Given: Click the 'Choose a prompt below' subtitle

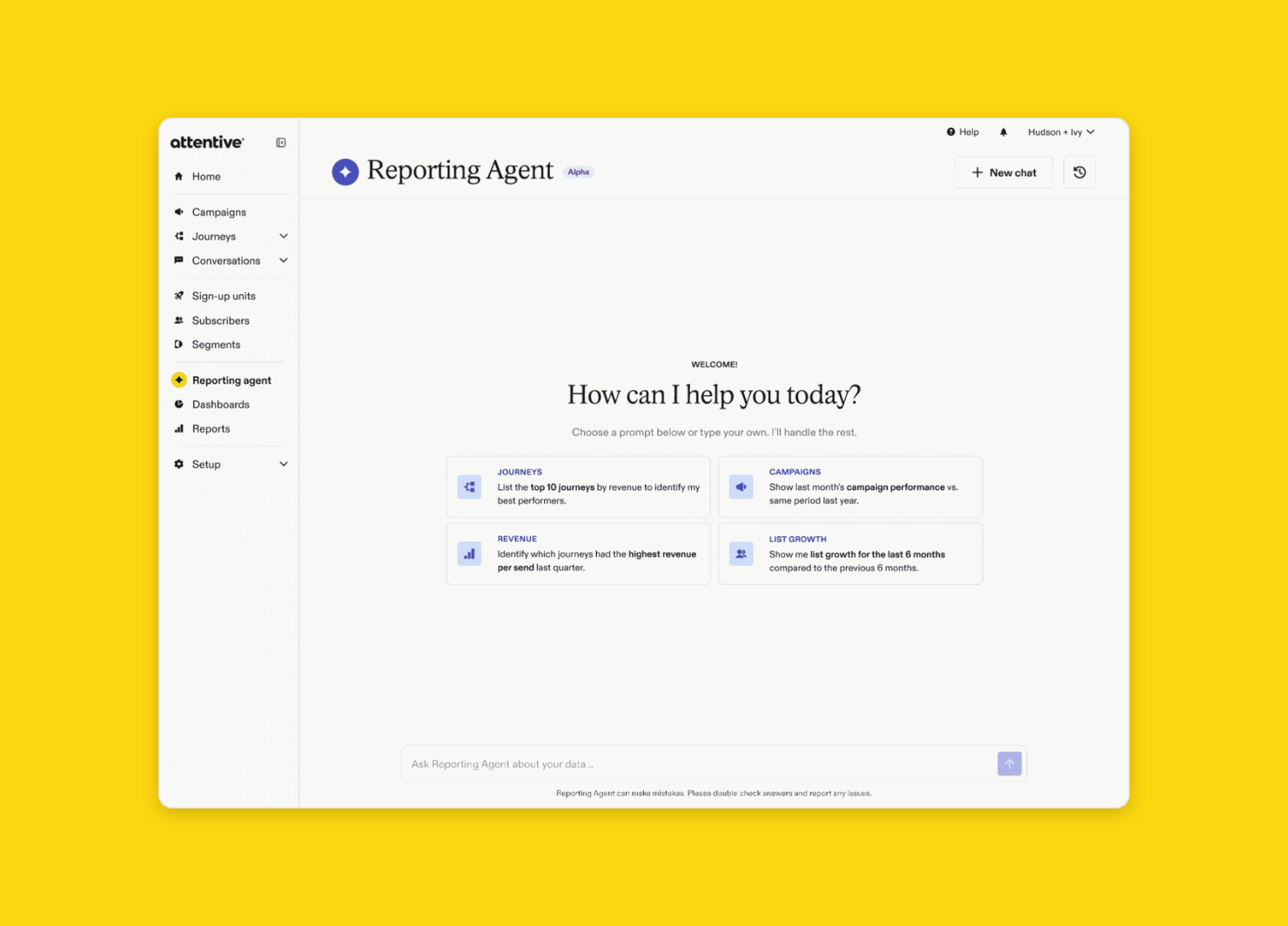Looking at the screenshot, I should (x=714, y=433).
